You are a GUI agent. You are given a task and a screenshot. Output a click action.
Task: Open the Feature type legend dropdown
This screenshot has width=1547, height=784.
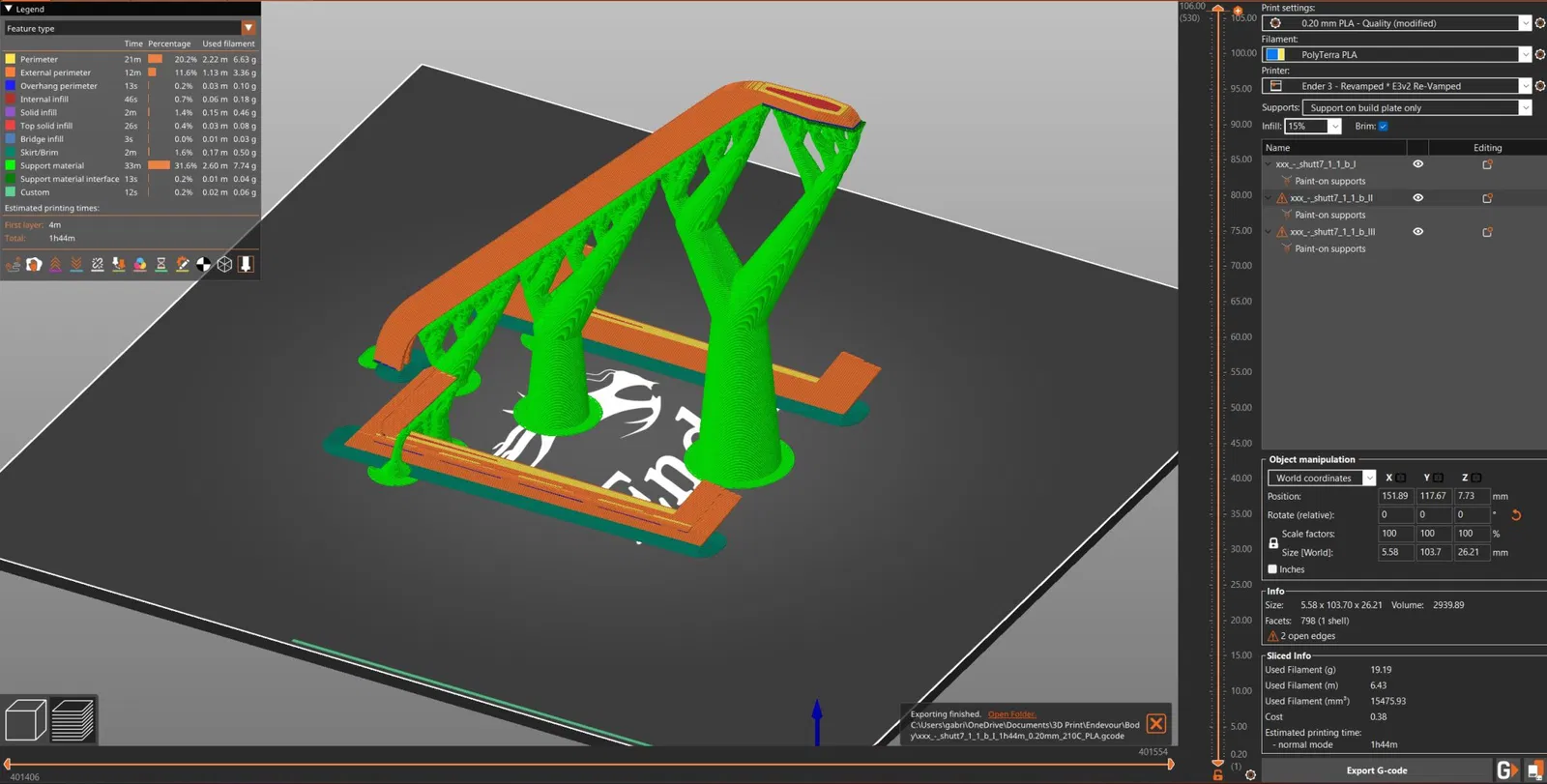tap(130, 28)
